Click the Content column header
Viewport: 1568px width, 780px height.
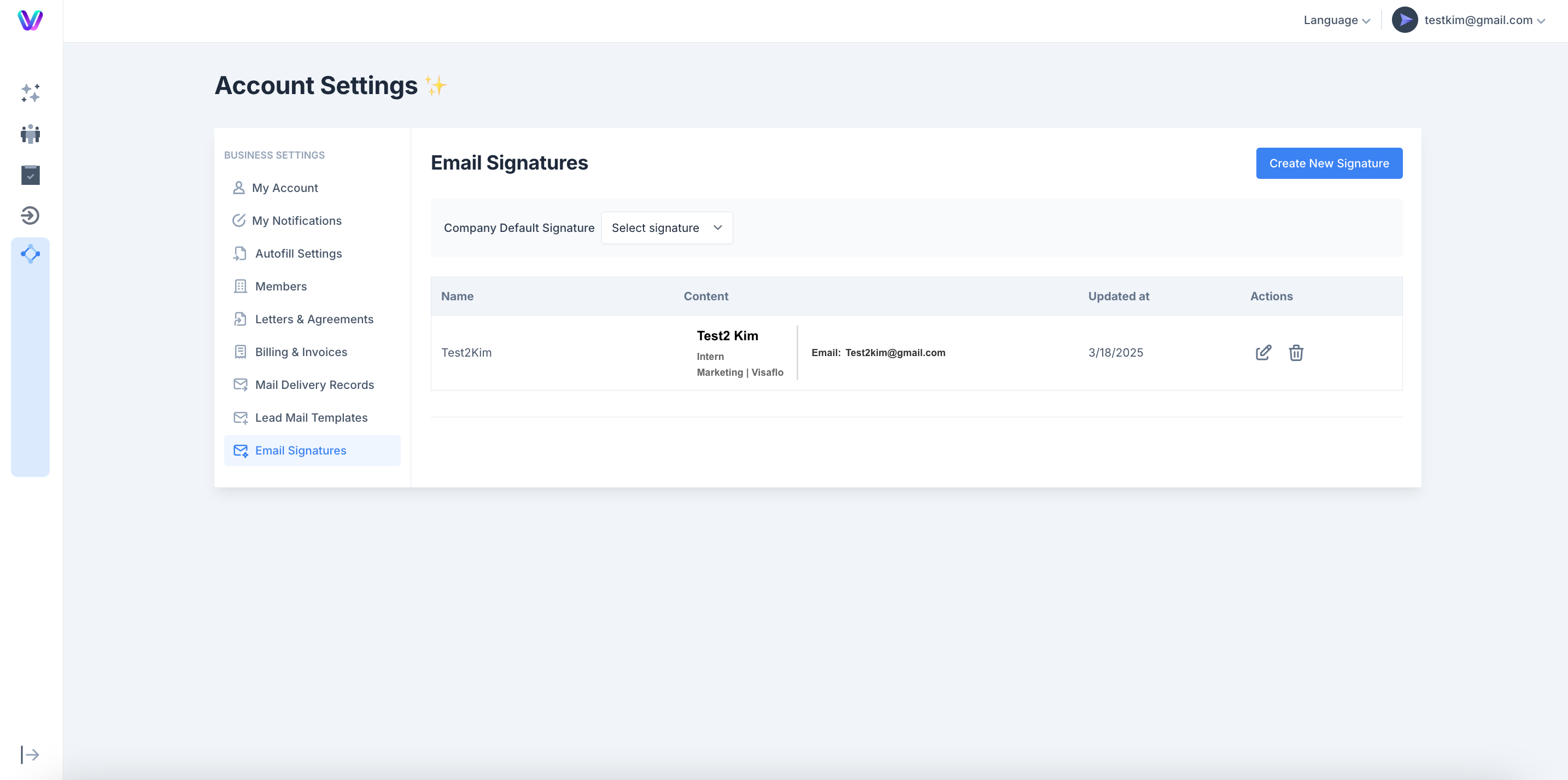tap(705, 296)
